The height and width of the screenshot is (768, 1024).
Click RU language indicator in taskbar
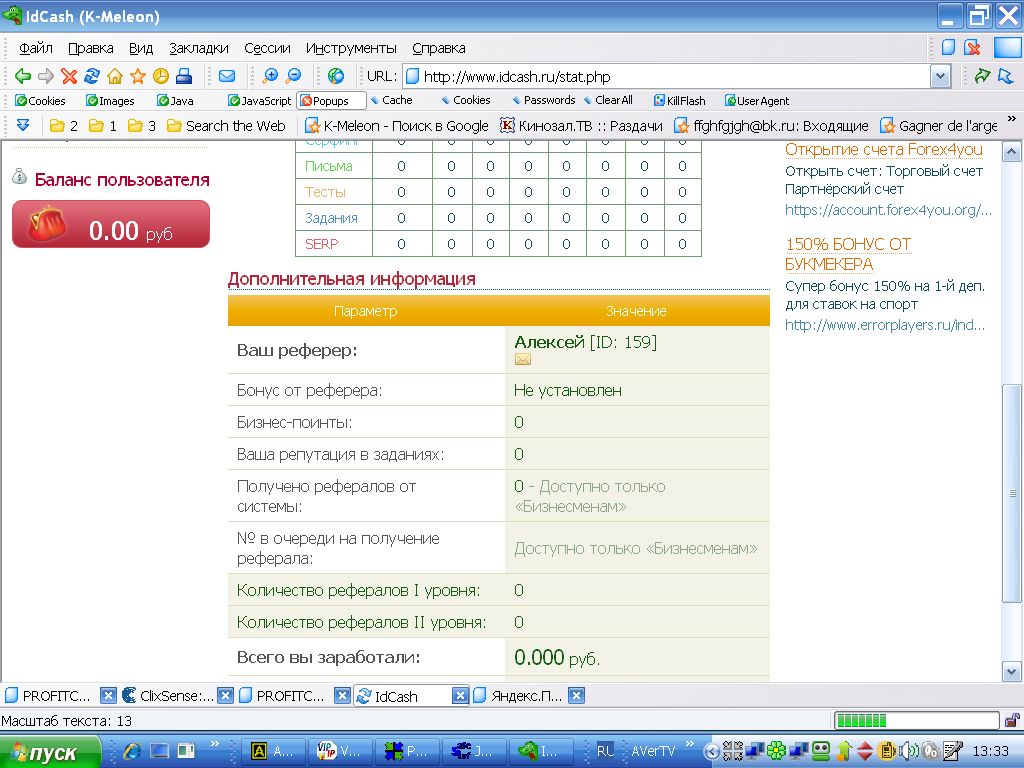coord(605,751)
